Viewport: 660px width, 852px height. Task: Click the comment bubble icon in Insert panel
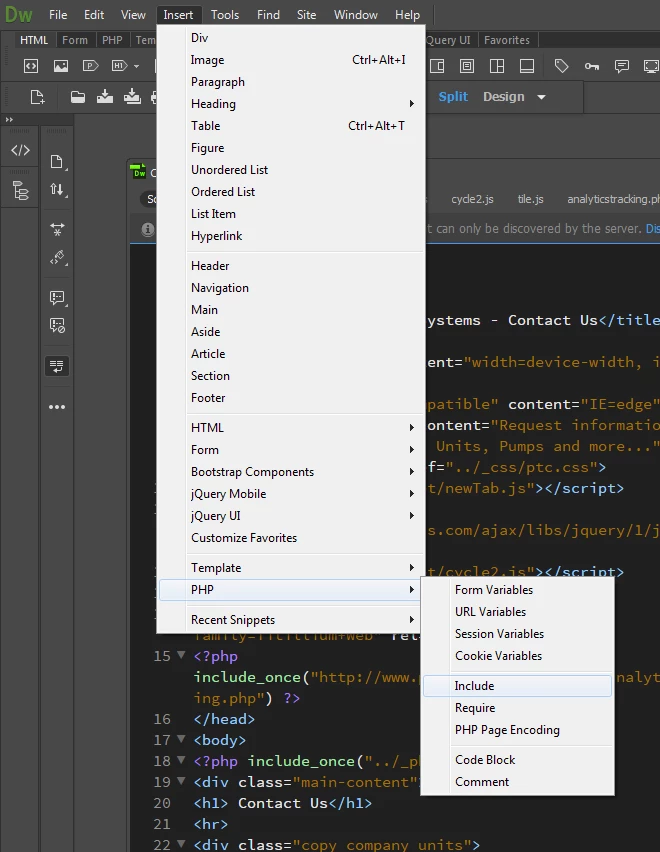[621, 66]
